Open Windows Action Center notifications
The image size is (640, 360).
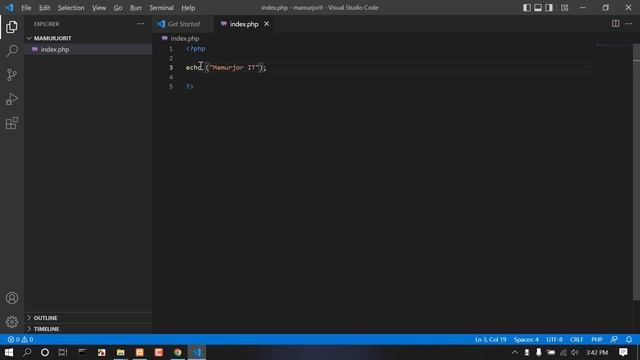pos(623,352)
